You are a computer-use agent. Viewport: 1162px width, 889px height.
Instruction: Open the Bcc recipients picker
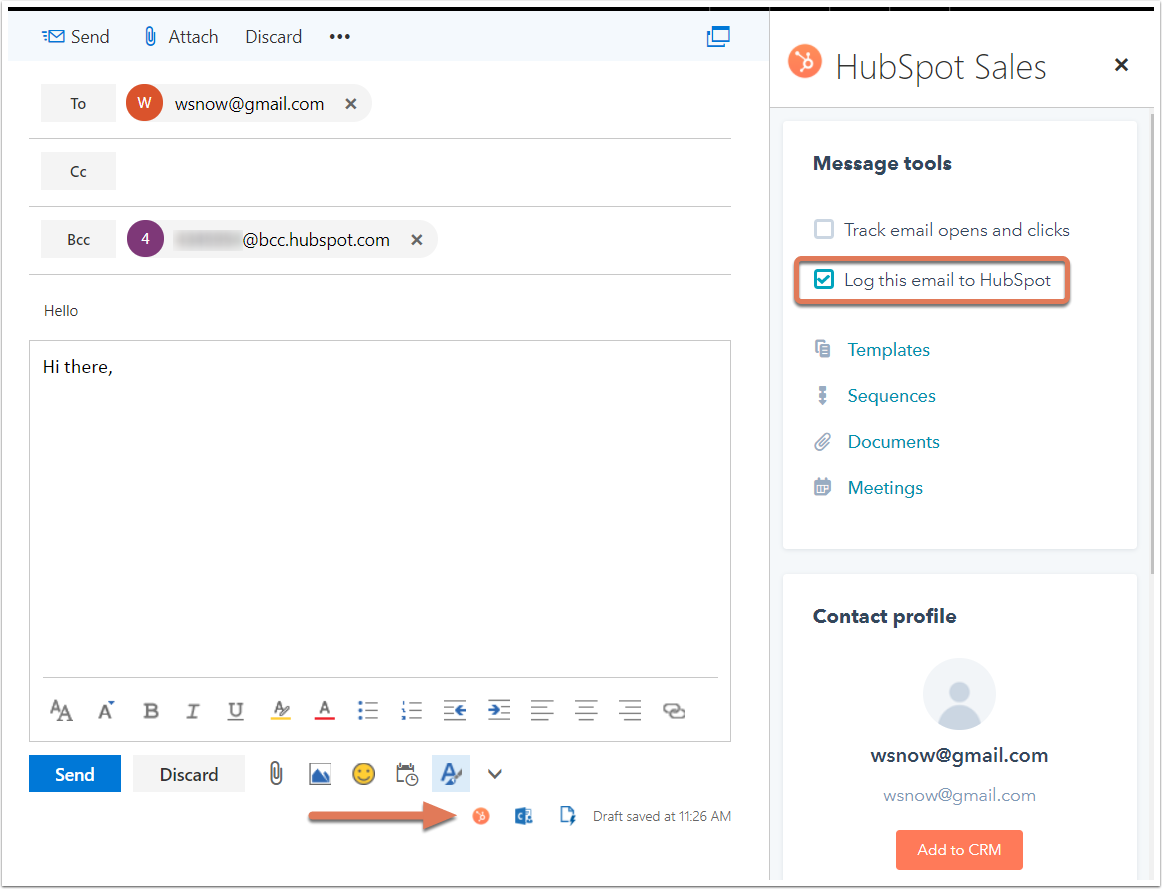pyautogui.click(x=79, y=239)
